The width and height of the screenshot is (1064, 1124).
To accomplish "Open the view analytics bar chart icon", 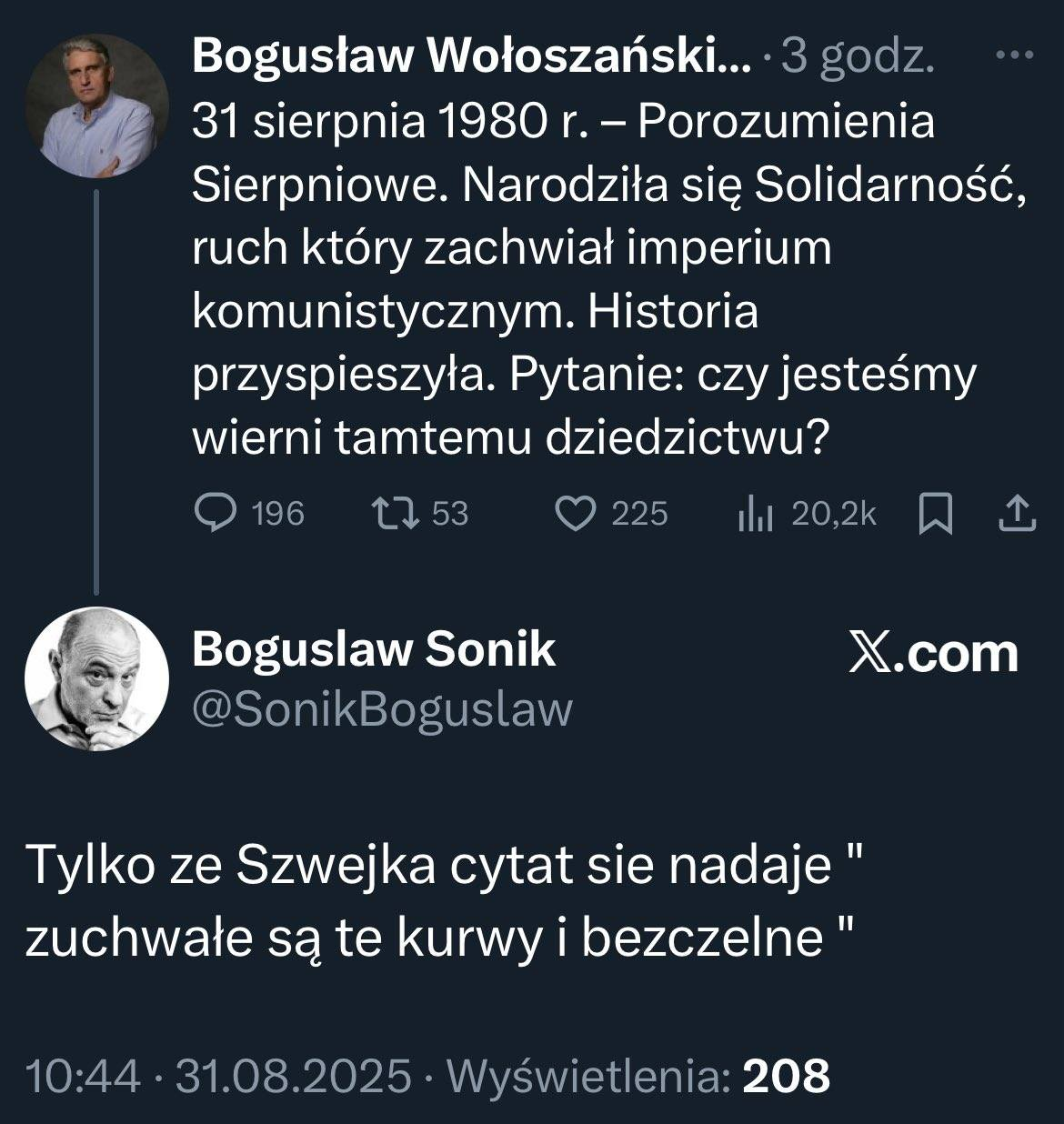I will [754, 516].
